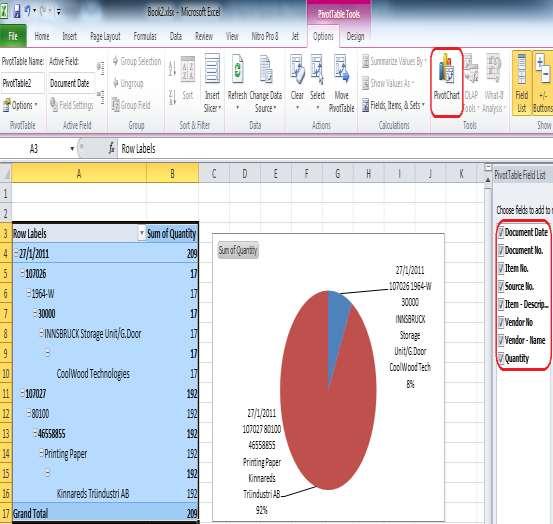Click Group Selection
Screen dimensions: 553x524
click(137, 61)
